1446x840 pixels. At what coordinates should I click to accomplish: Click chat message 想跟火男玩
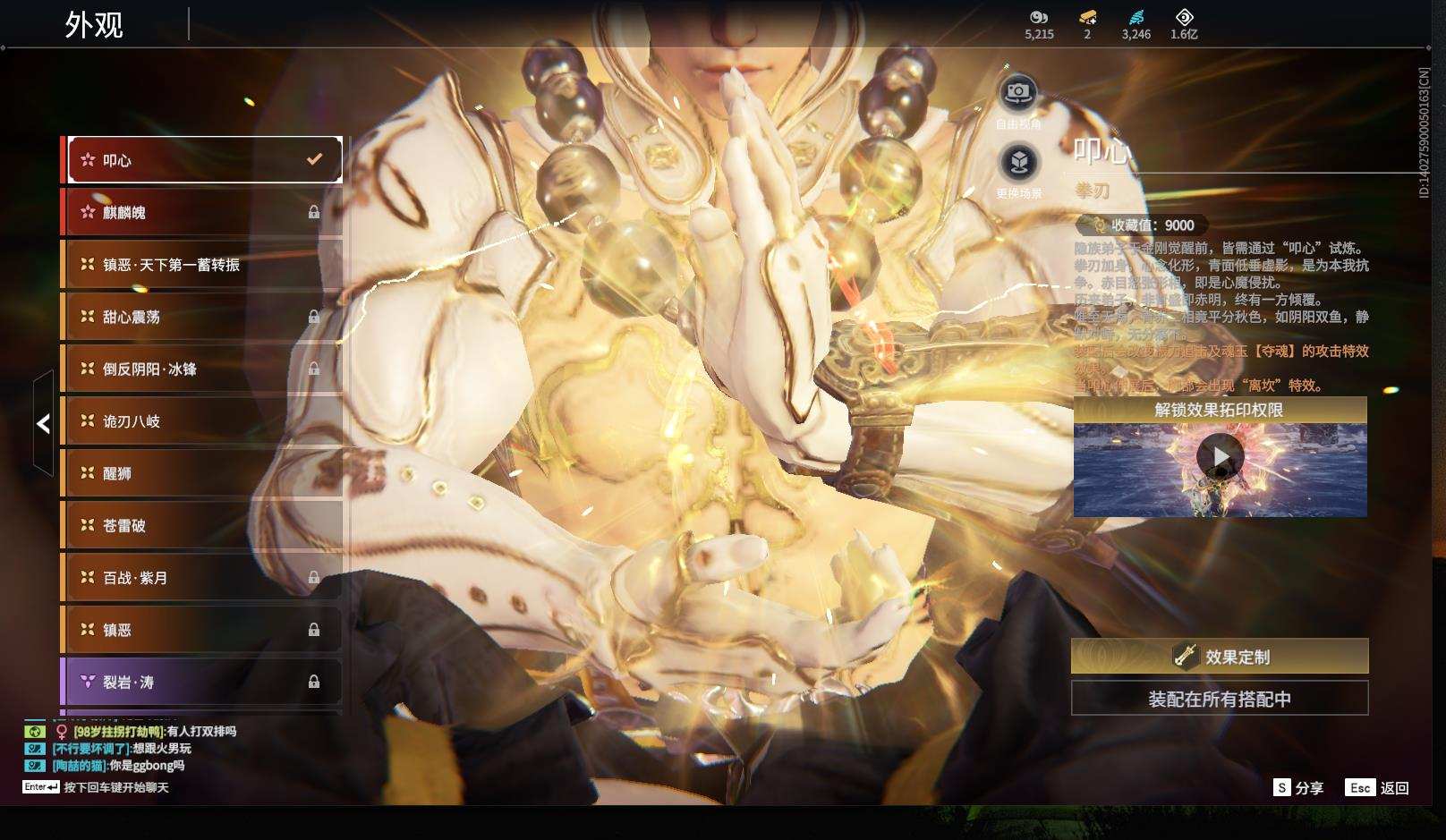coord(162,748)
